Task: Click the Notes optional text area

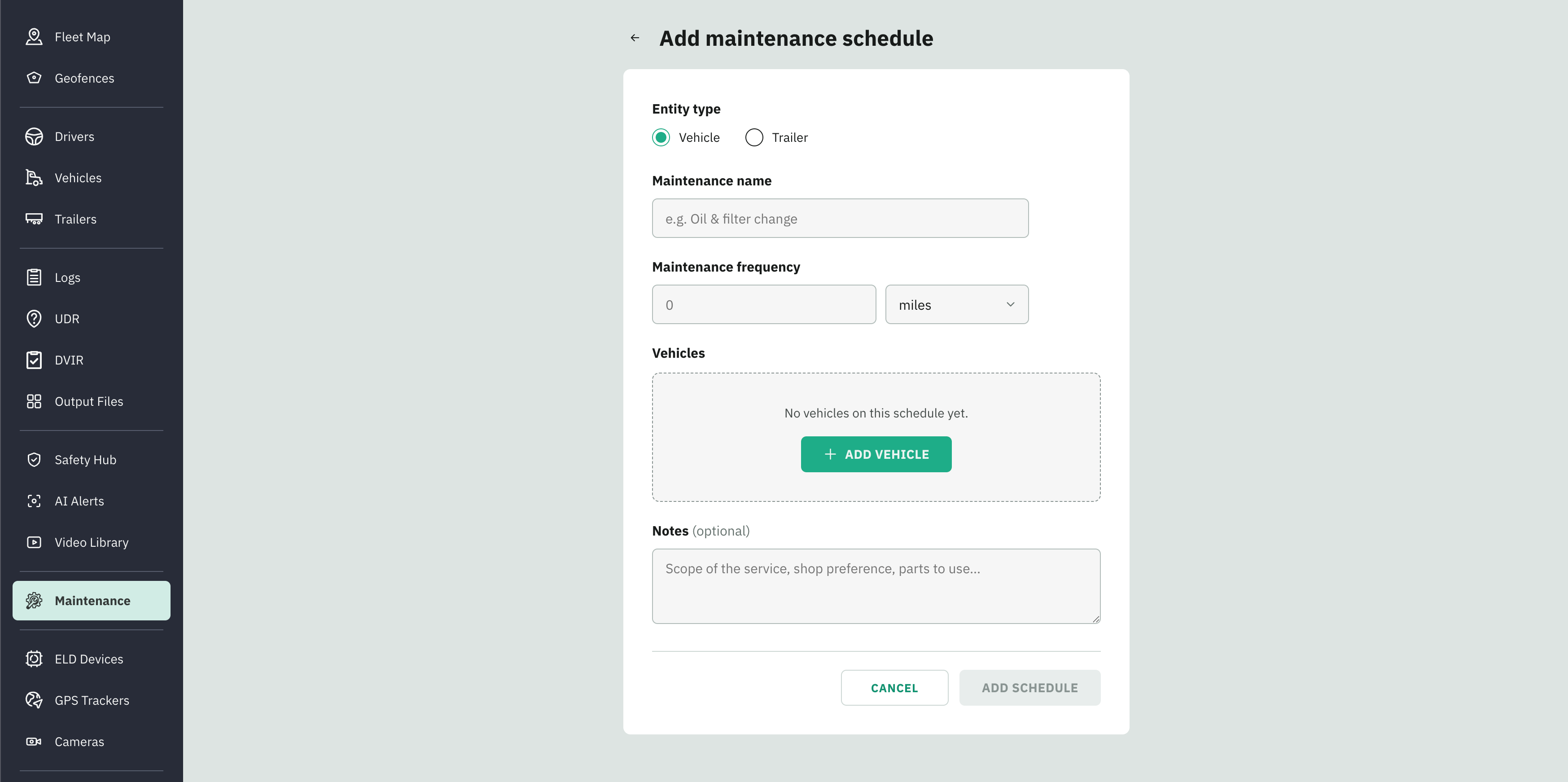Action: [876, 586]
